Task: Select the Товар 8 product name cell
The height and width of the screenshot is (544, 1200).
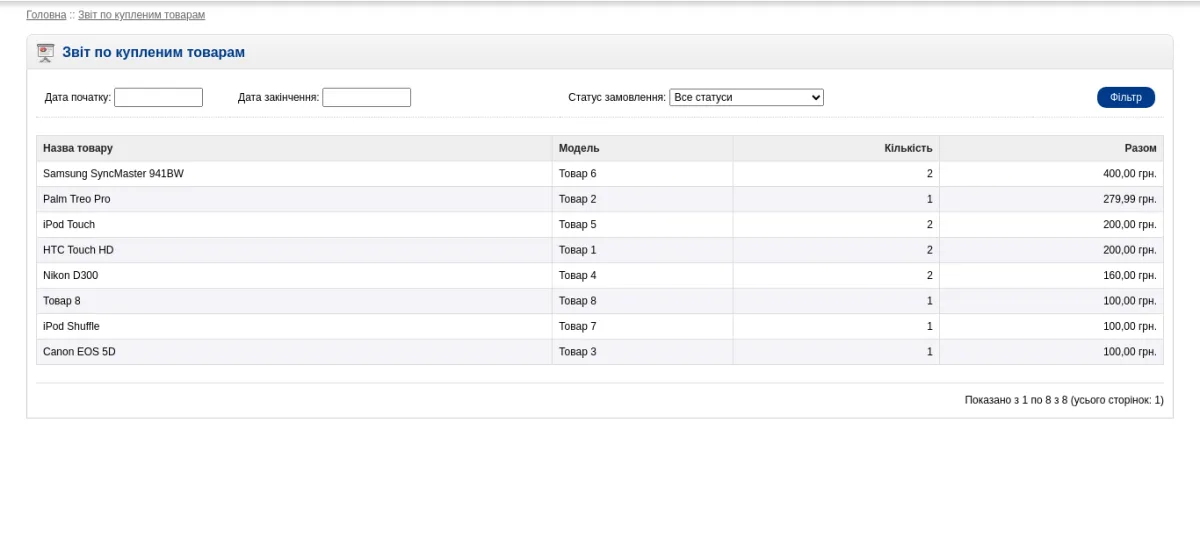Action: tap(294, 301)
